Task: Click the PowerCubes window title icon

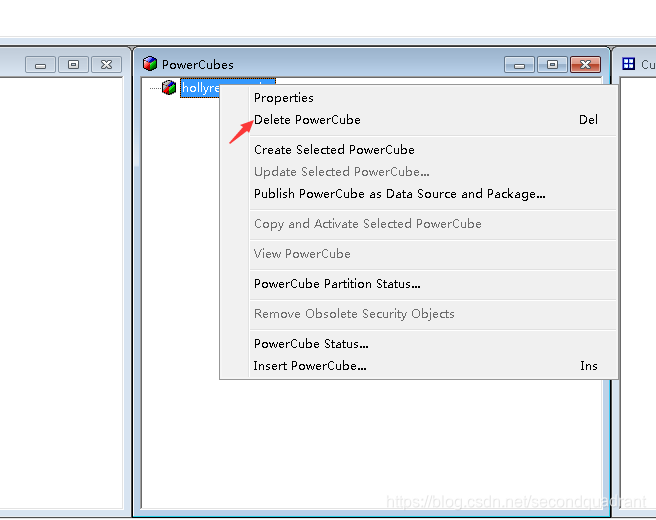Action: tap(150, 64)
